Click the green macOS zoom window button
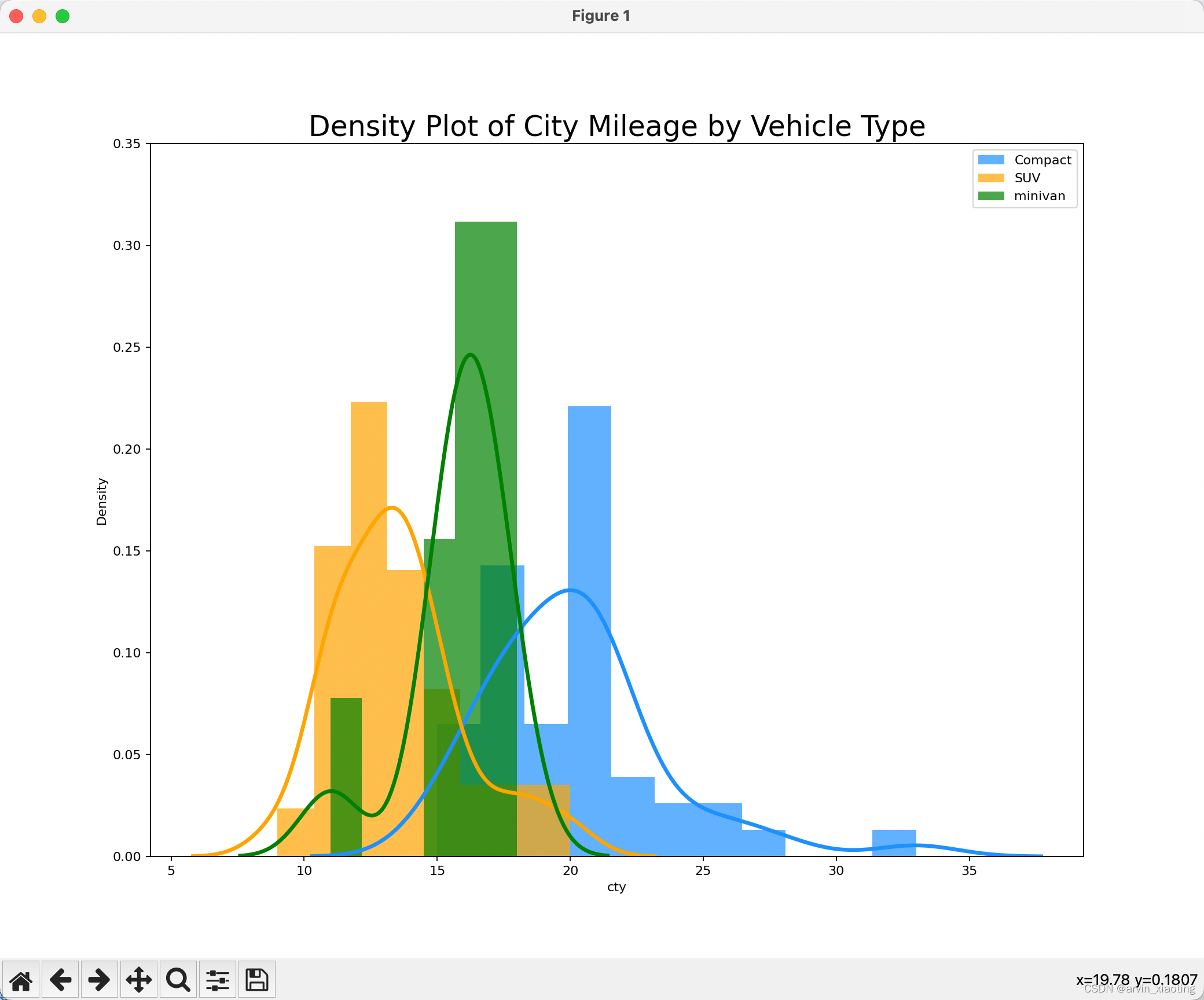Viewport: 1204px width, 1000px height. pos(63,16)
